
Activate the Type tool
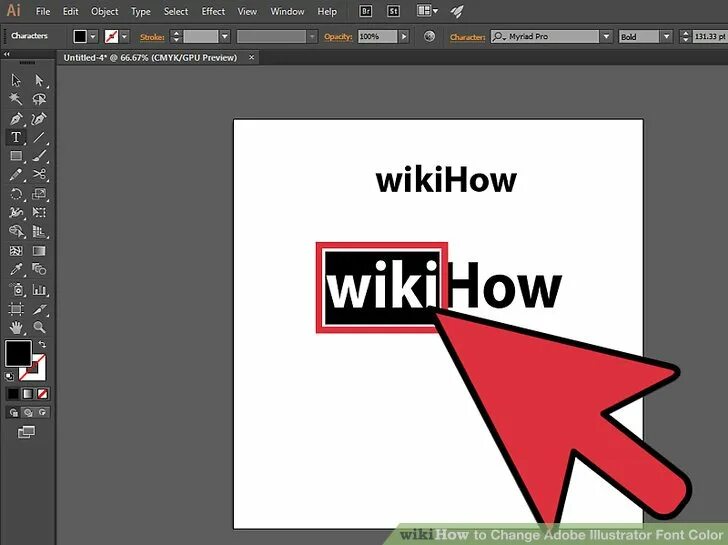point(16,137)
